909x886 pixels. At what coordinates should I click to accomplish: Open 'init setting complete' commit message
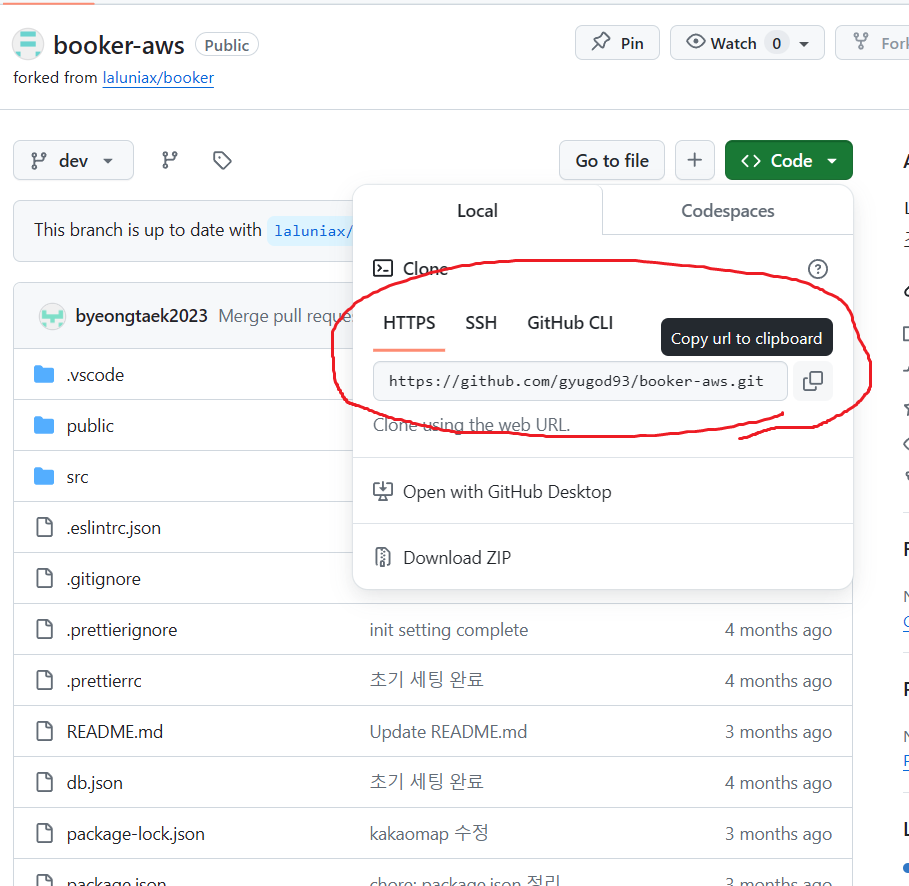click(449, 630)
